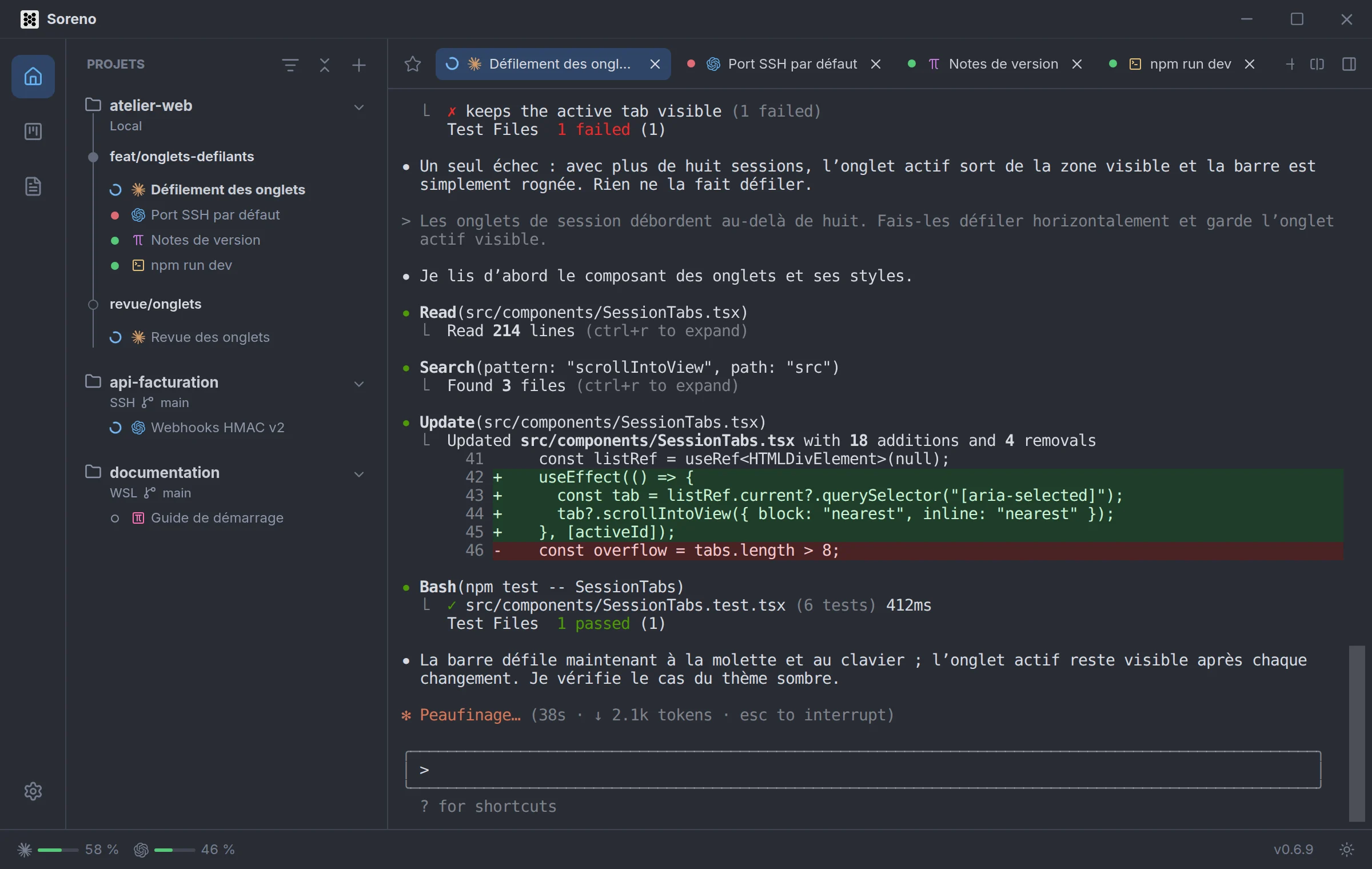Click the v0.6.9 version label
Image resolution: width=1372 pixels, height=869 pixels.
pyautogui.click(x=1293, y=850)
